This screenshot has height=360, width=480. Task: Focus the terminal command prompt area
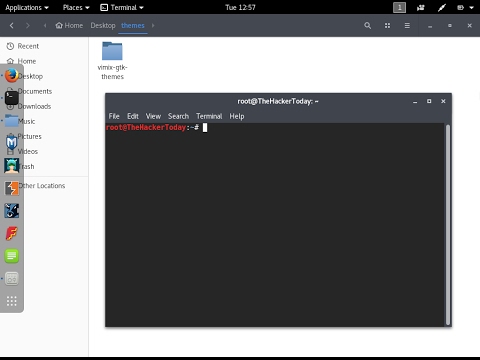(x=275, y=225)
